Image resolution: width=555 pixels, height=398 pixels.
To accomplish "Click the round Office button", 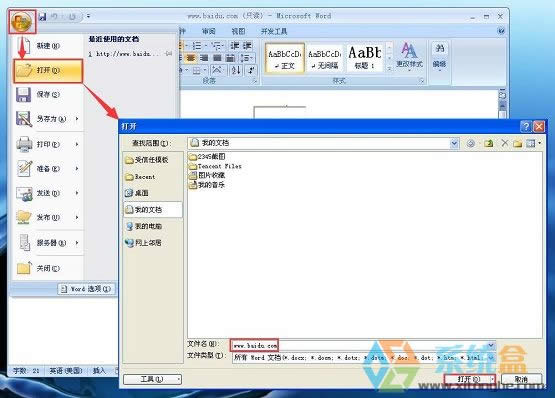I will click(22, 22).
